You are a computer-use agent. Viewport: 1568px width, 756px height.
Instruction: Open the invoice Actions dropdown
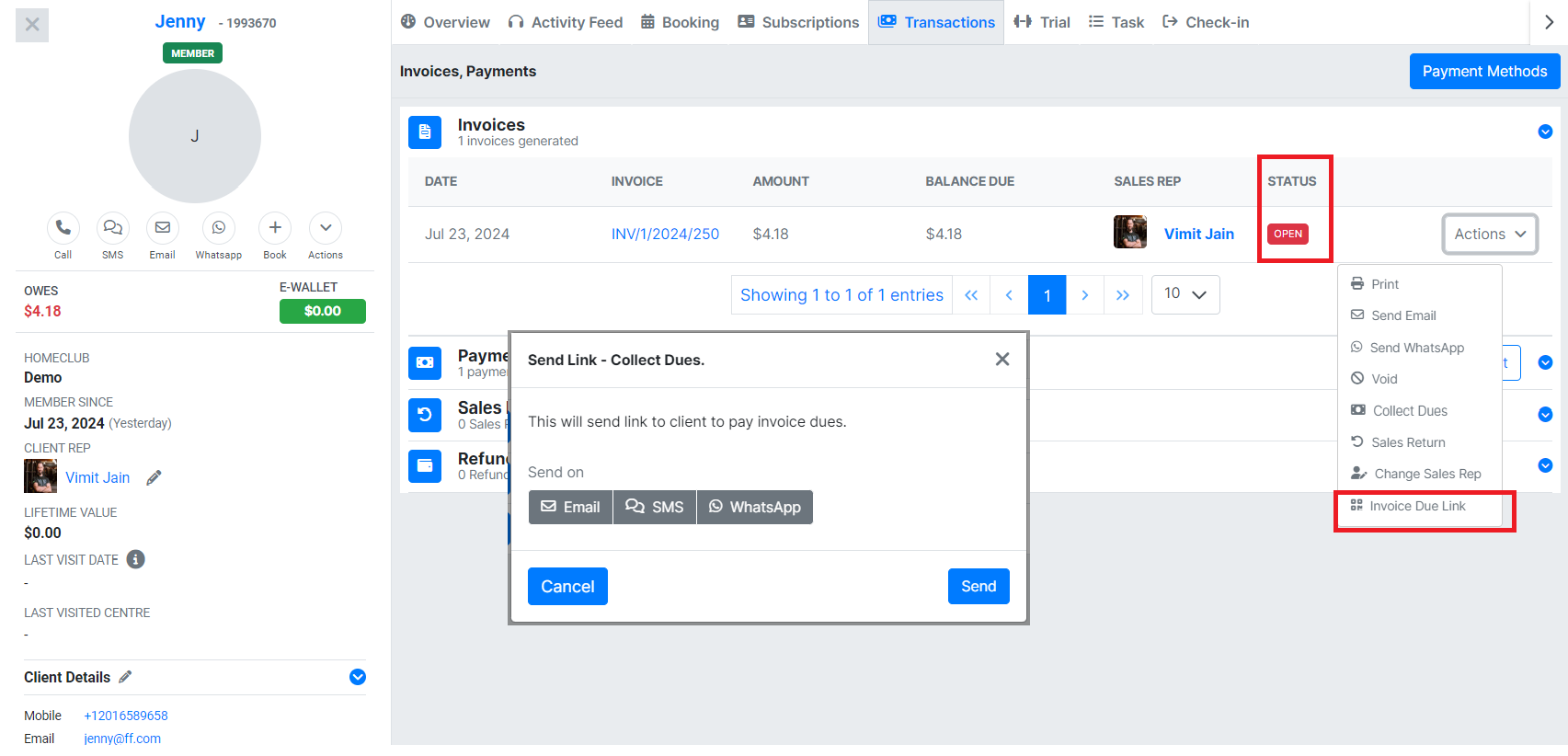click(x=1489, y=235)
